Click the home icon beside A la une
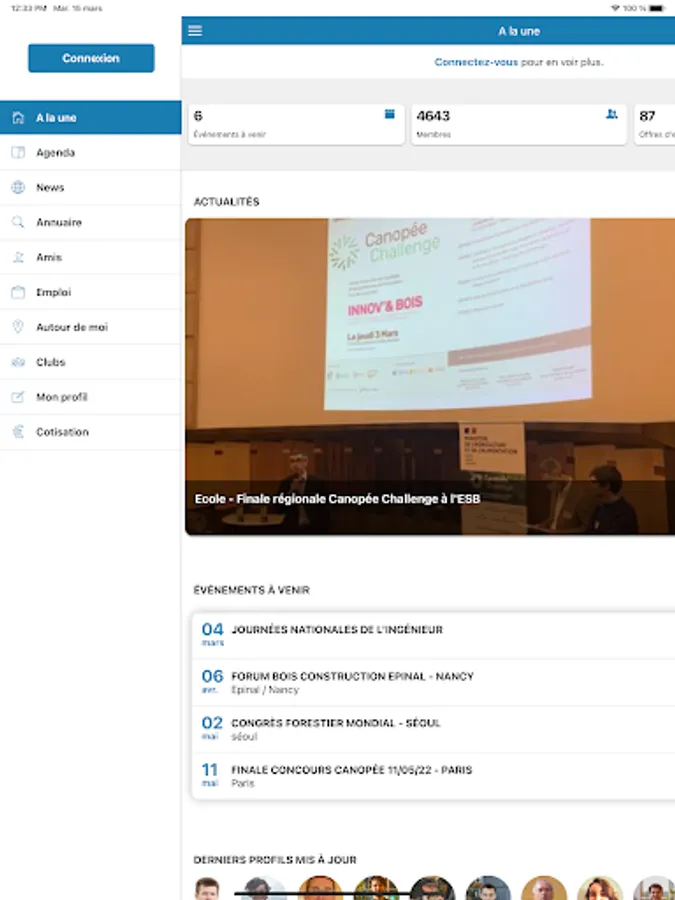The width and height of the screenshot is (675, 900). (x=18, y=118)
